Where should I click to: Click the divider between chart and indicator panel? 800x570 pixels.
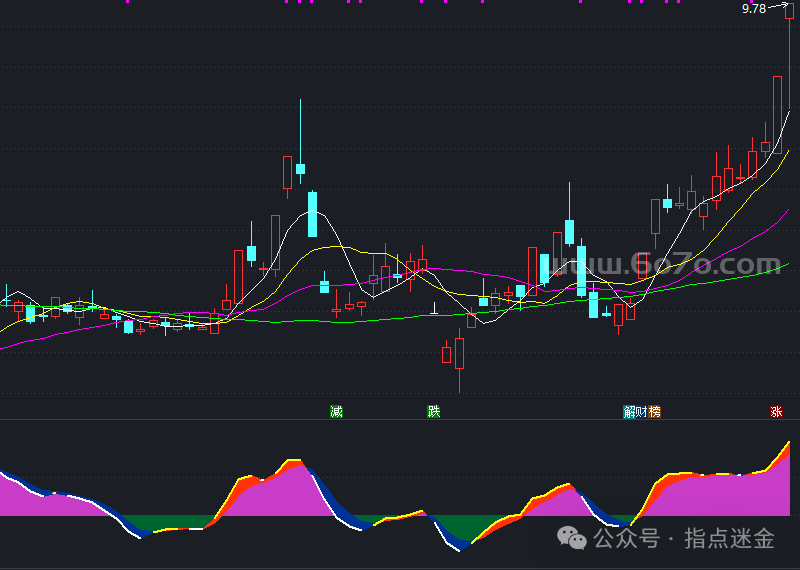point(400,420)
